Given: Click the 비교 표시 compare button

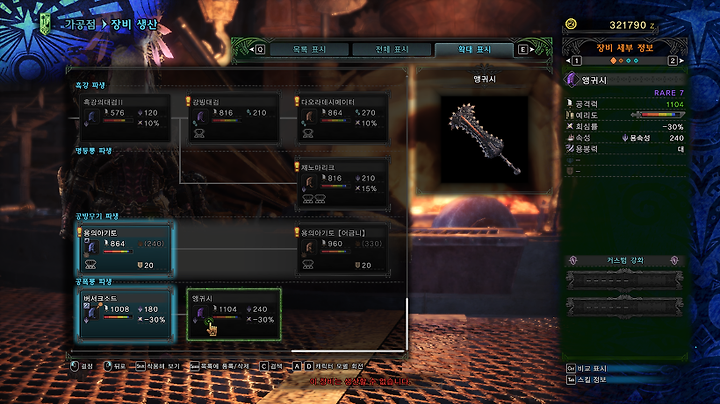Looking at the screenshot, I should [588, 368].
